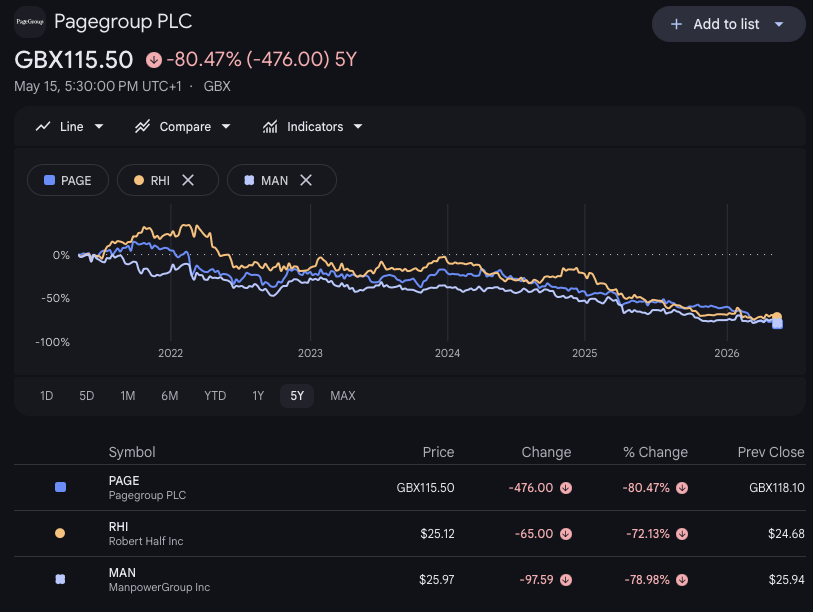Click the blue PAGE chip swatch
The height and width of the screenshot is (612, 813).
coord(49,180)
